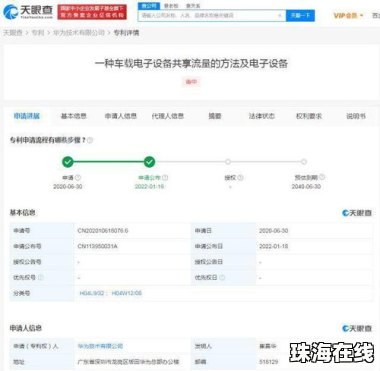
Task: Click publication number CN113950031A
Action: (x=97, y=246)
